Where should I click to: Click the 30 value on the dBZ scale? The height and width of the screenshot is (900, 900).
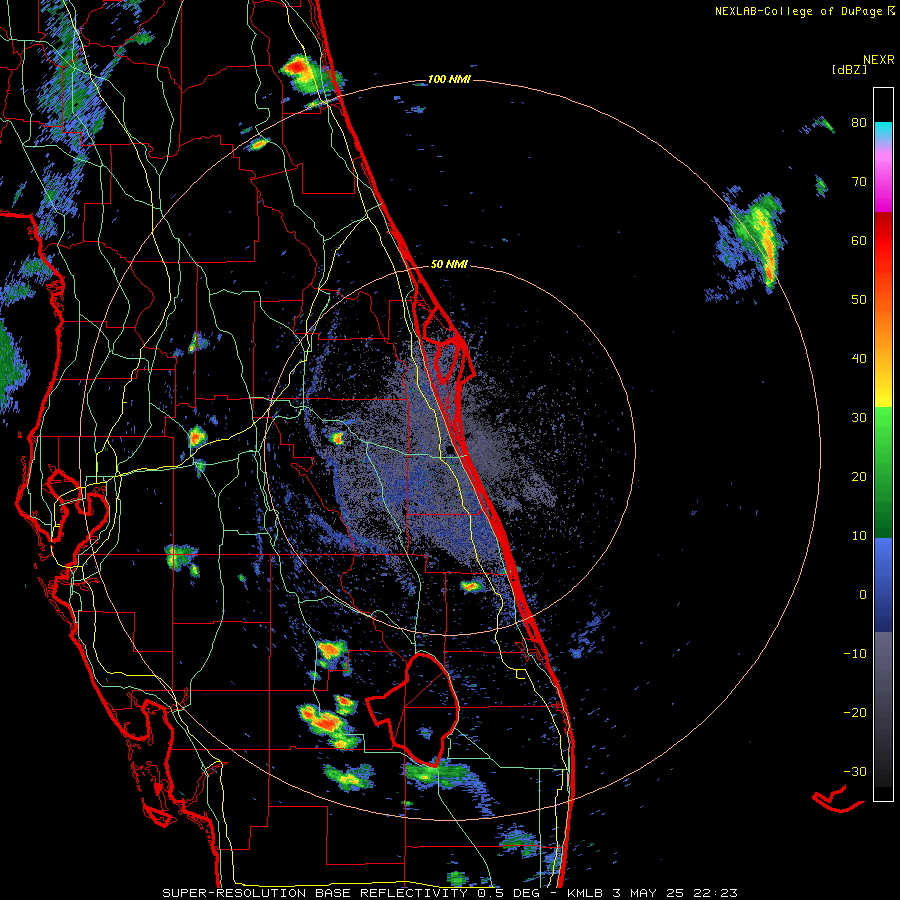point(859,418)
